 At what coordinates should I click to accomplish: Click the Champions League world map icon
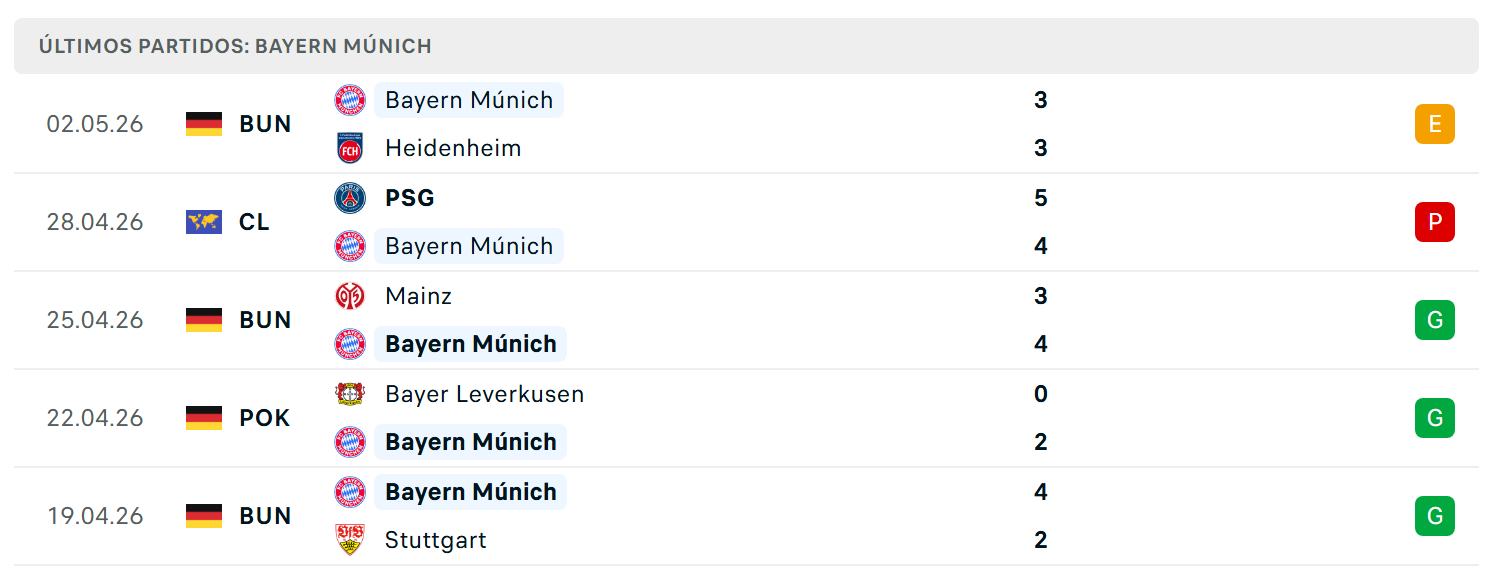[x=204, y=222]
